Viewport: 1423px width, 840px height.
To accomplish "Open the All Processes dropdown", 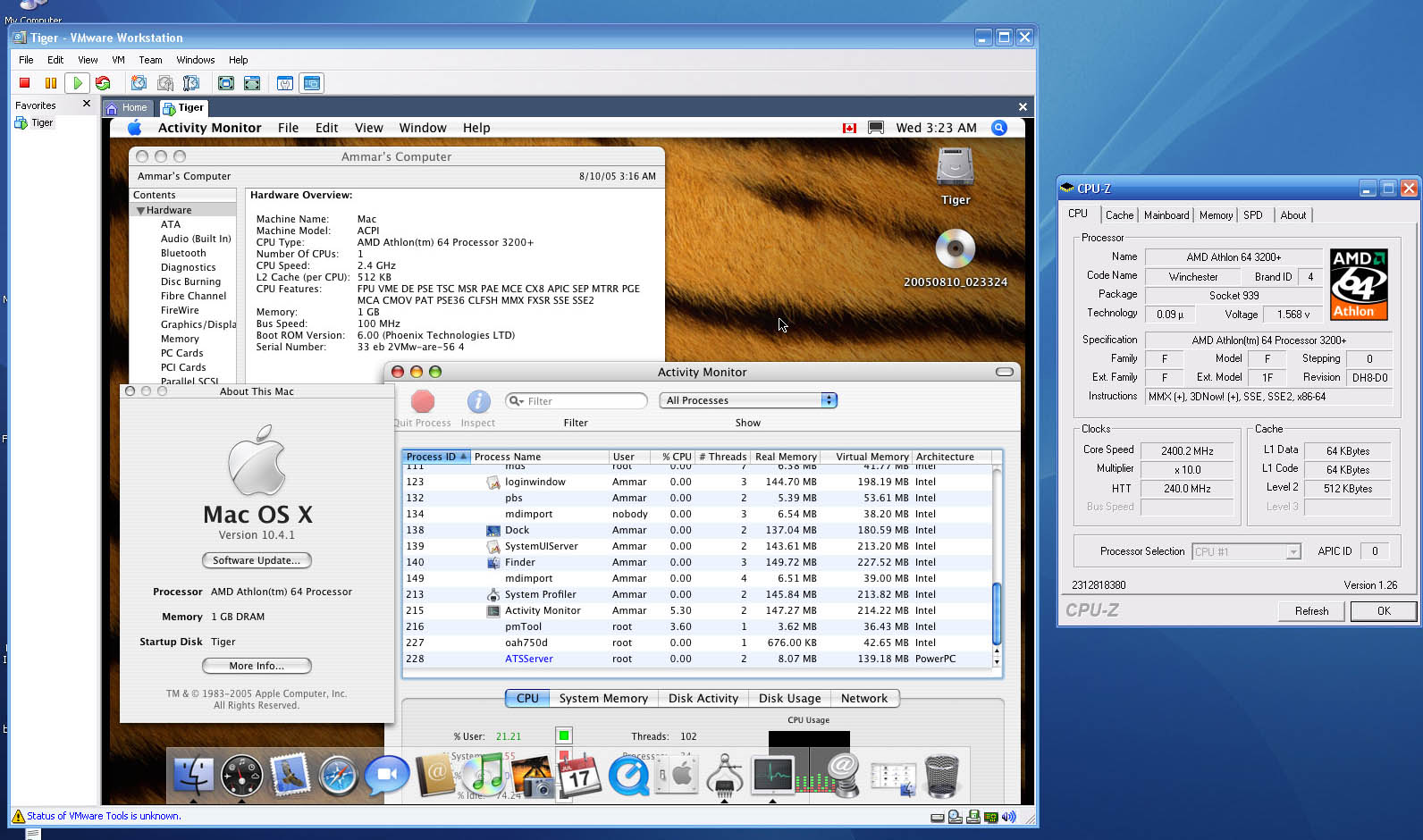I will (x=748, y=400).
